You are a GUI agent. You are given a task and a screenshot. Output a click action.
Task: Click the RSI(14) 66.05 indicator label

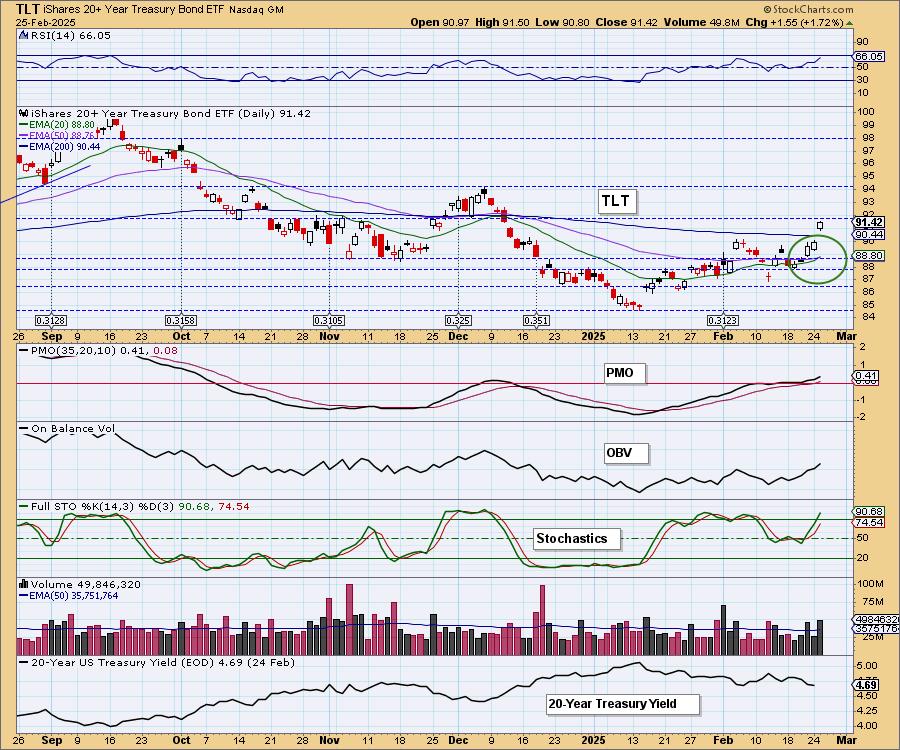70,36
